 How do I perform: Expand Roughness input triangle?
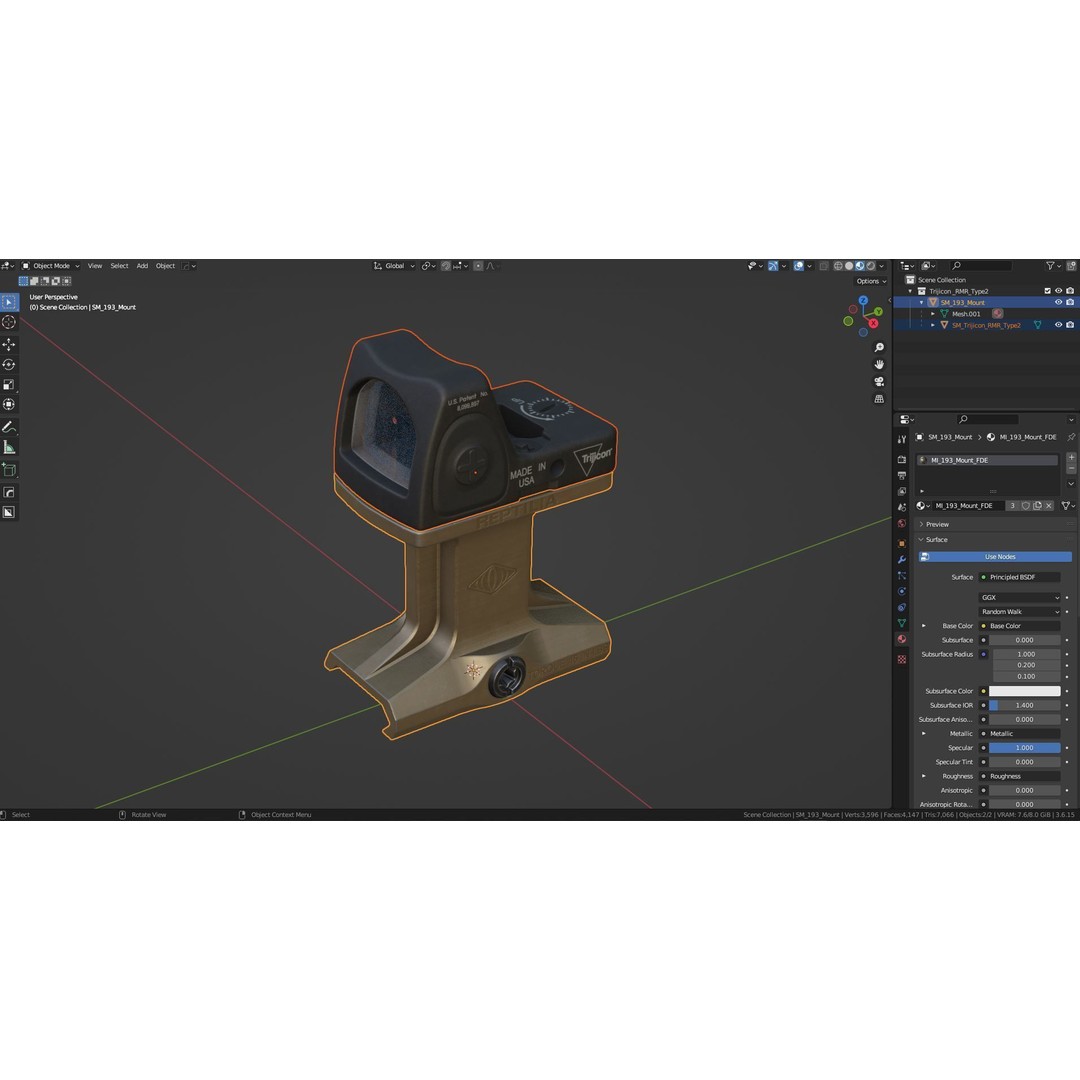(924, 776)
